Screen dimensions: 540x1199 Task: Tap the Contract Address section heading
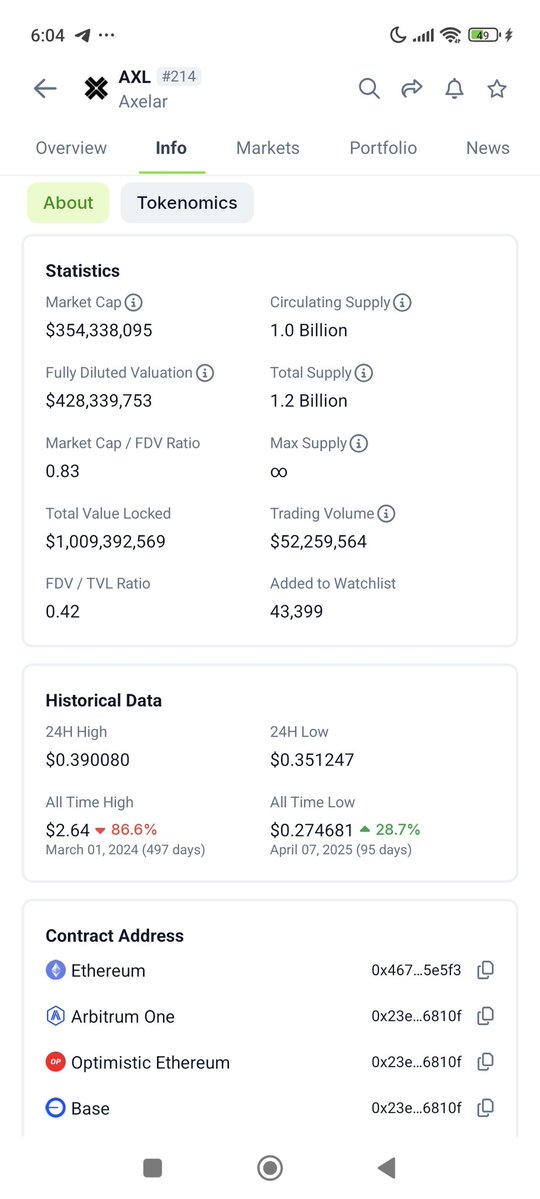pyautogui.click(x=115, y=936)
